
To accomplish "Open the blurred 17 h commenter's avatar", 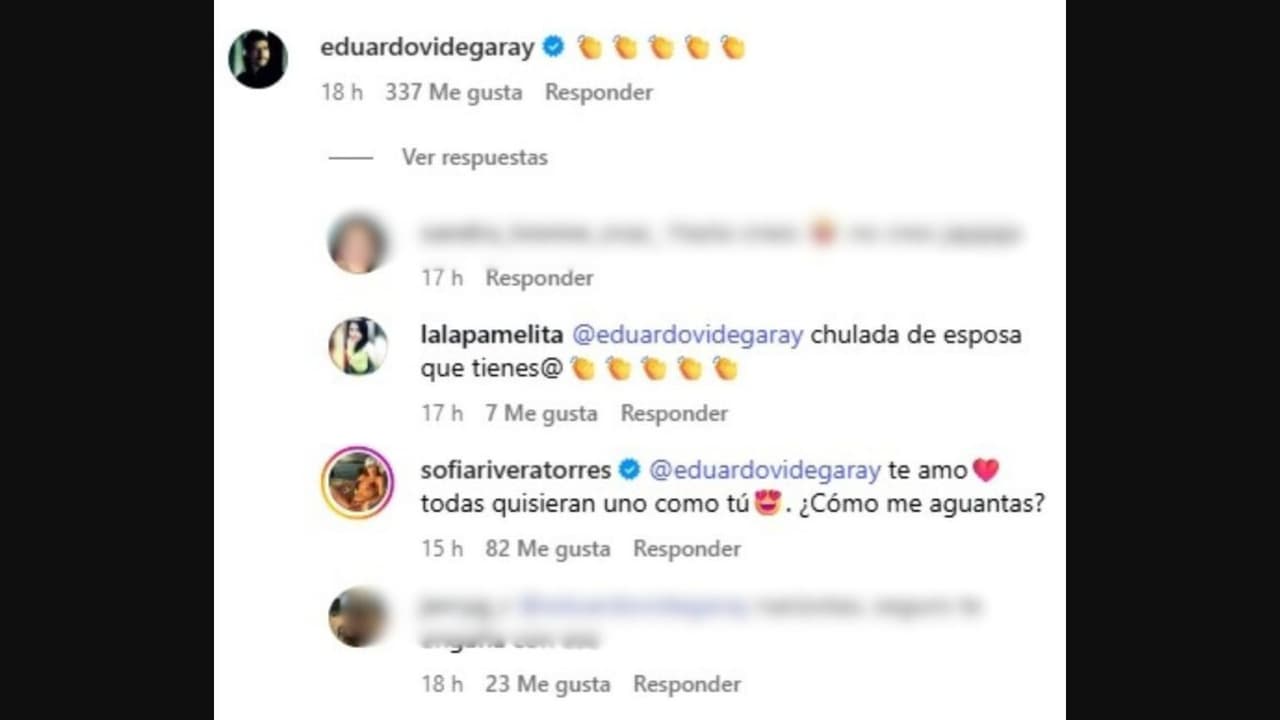I will [x=357, y=243].
